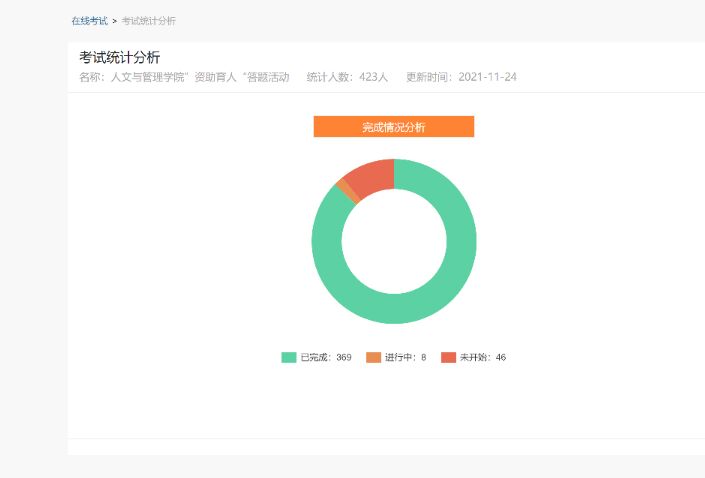Click the 更新时间 label text

click(429, 77)
